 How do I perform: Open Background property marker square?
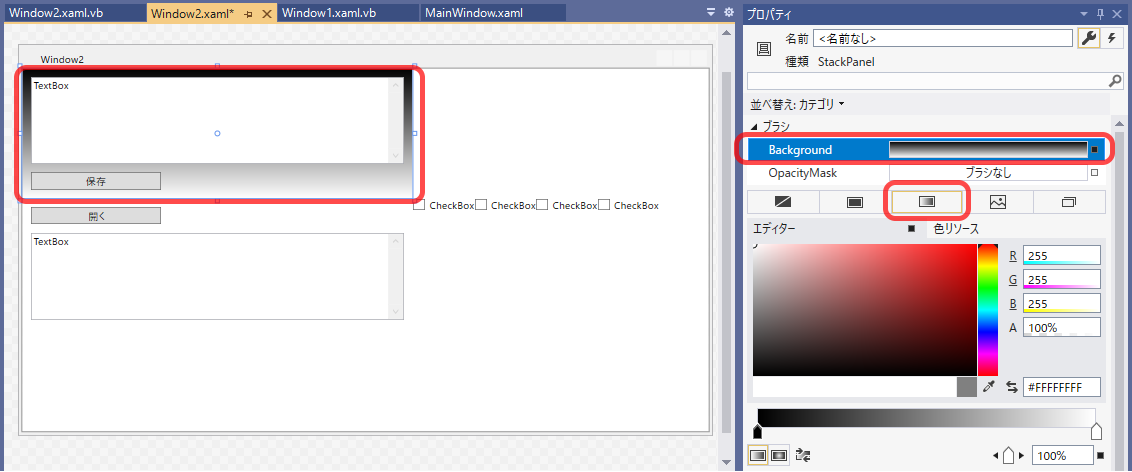pos(1094,150)
